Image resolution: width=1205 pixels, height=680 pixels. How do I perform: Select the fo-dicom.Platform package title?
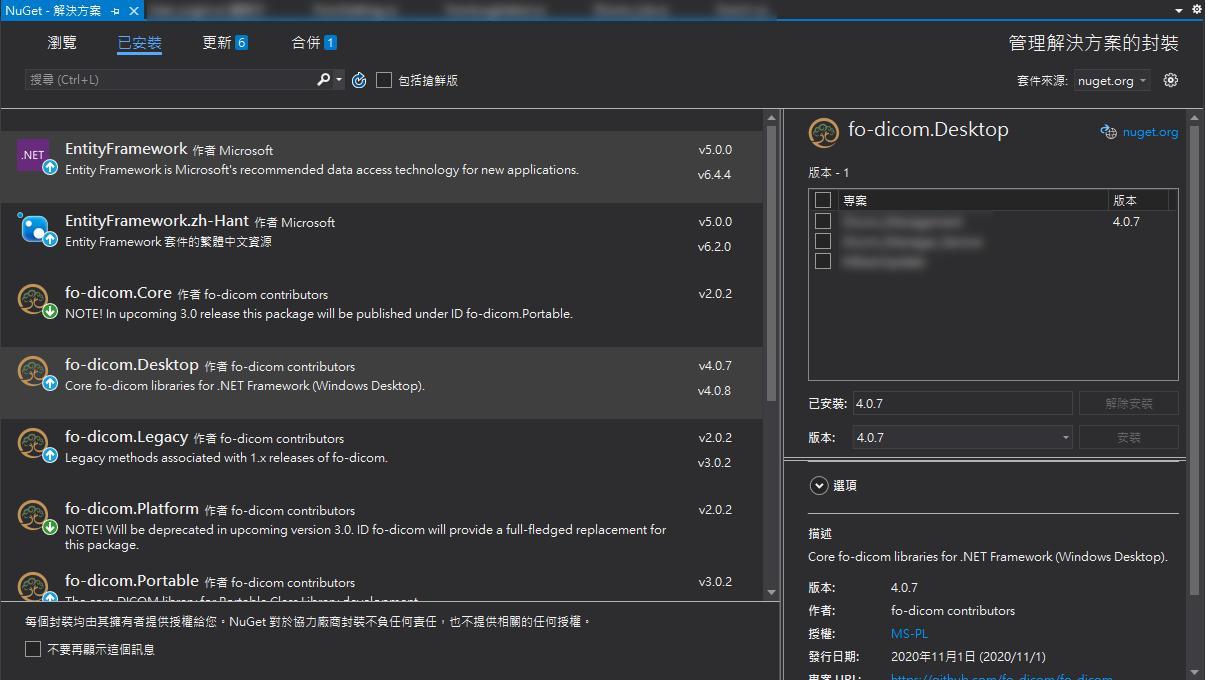coord(132,509)
